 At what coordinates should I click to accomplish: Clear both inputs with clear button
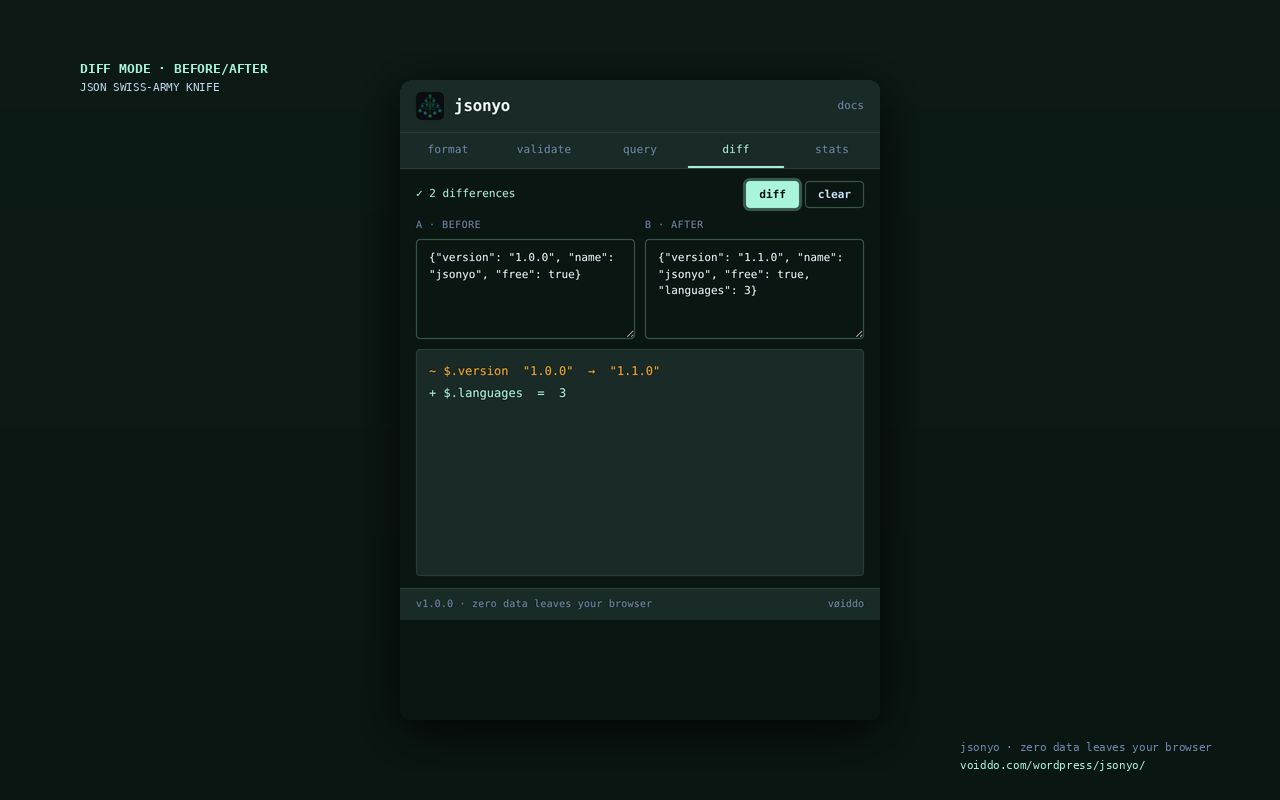[834, 194]
